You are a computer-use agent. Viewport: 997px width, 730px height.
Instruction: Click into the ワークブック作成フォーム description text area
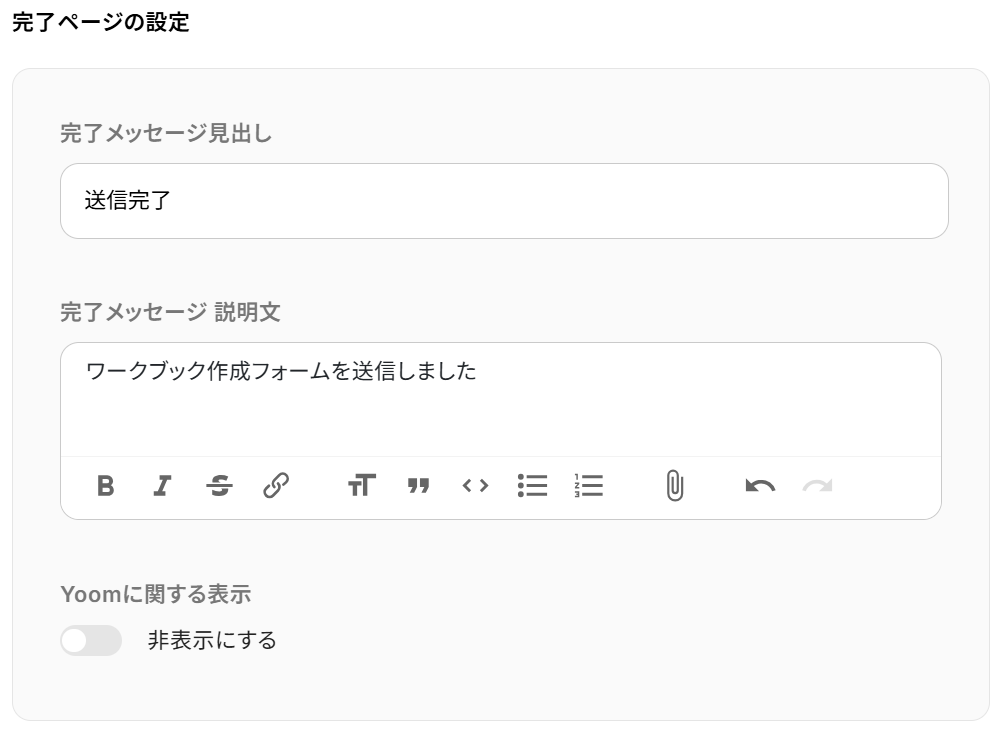click(x=500, y=398)
